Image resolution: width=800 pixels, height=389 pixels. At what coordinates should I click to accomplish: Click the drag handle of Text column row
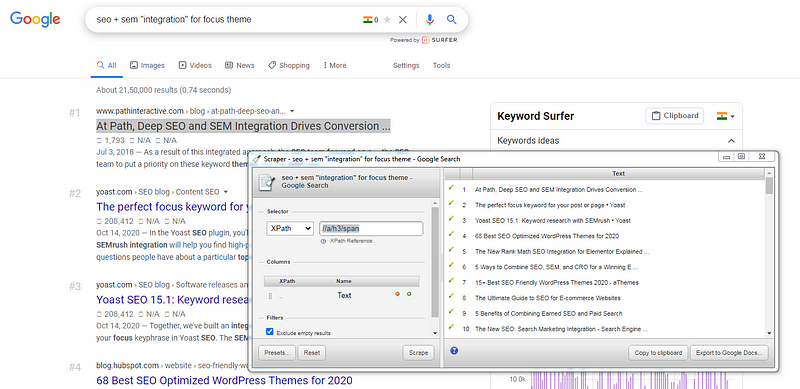coord(270,296)
